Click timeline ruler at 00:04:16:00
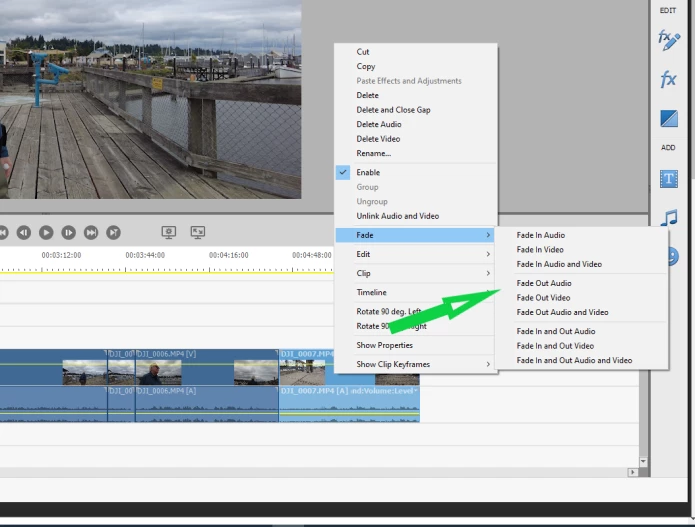 (228, 255)
